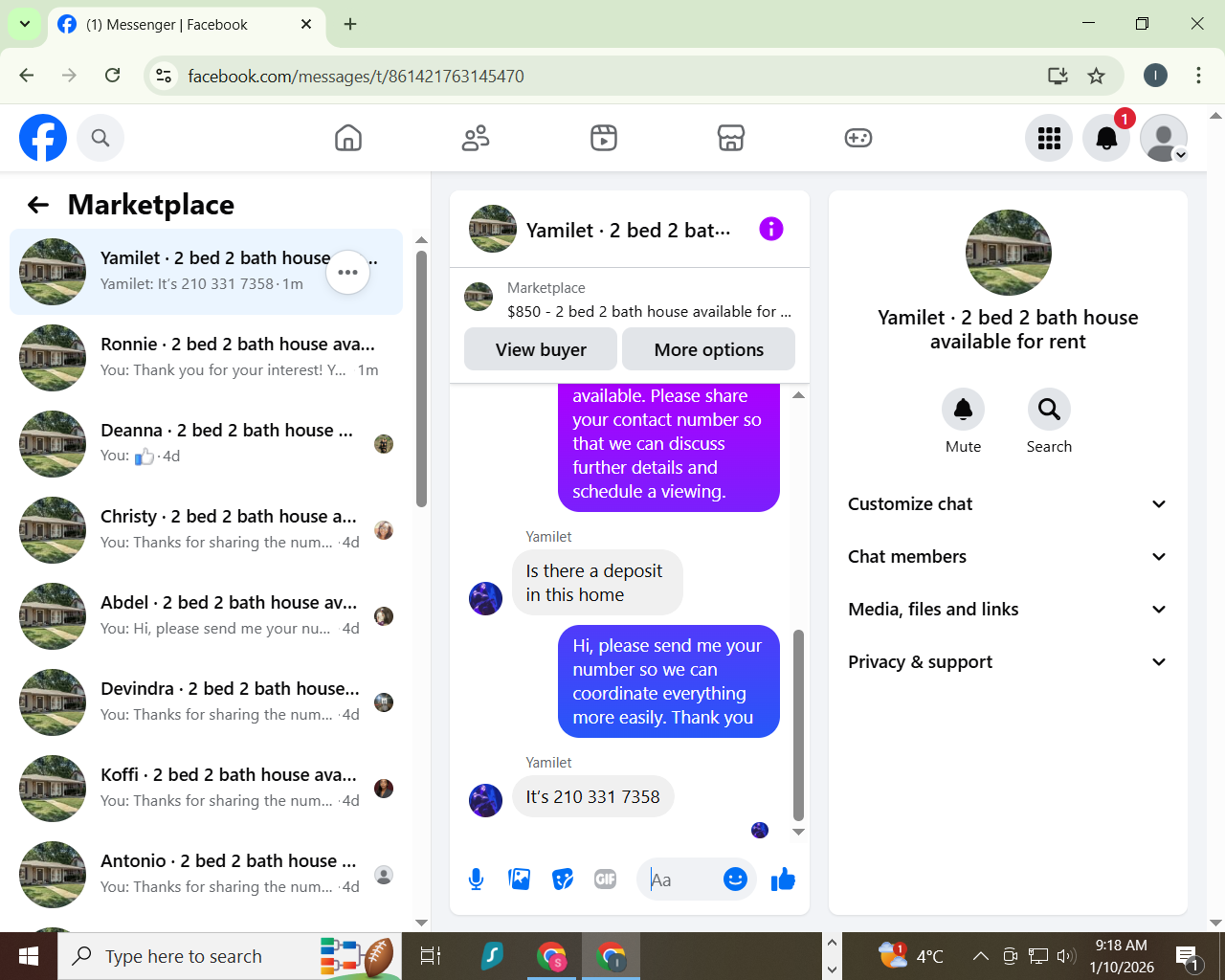Open Antonio conversation in list
This screenshot has width=1225, height=980.
coord(206,875)
